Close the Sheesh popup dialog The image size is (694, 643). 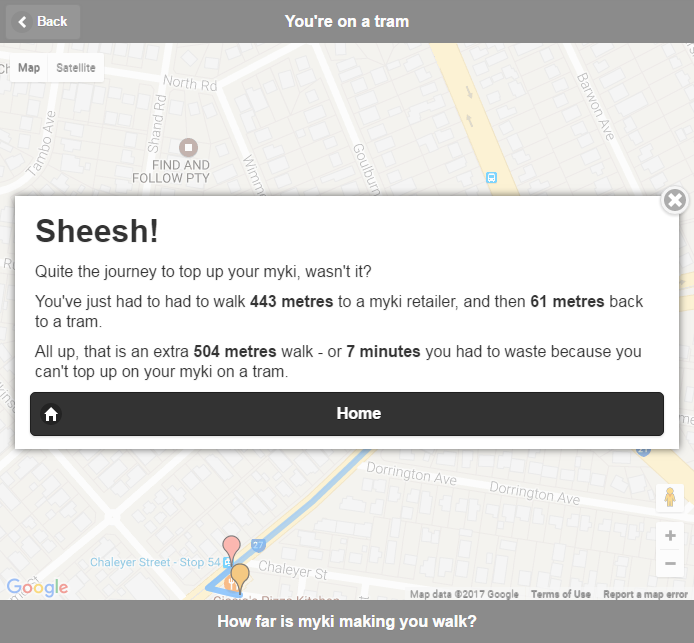[x=675, y=200]
